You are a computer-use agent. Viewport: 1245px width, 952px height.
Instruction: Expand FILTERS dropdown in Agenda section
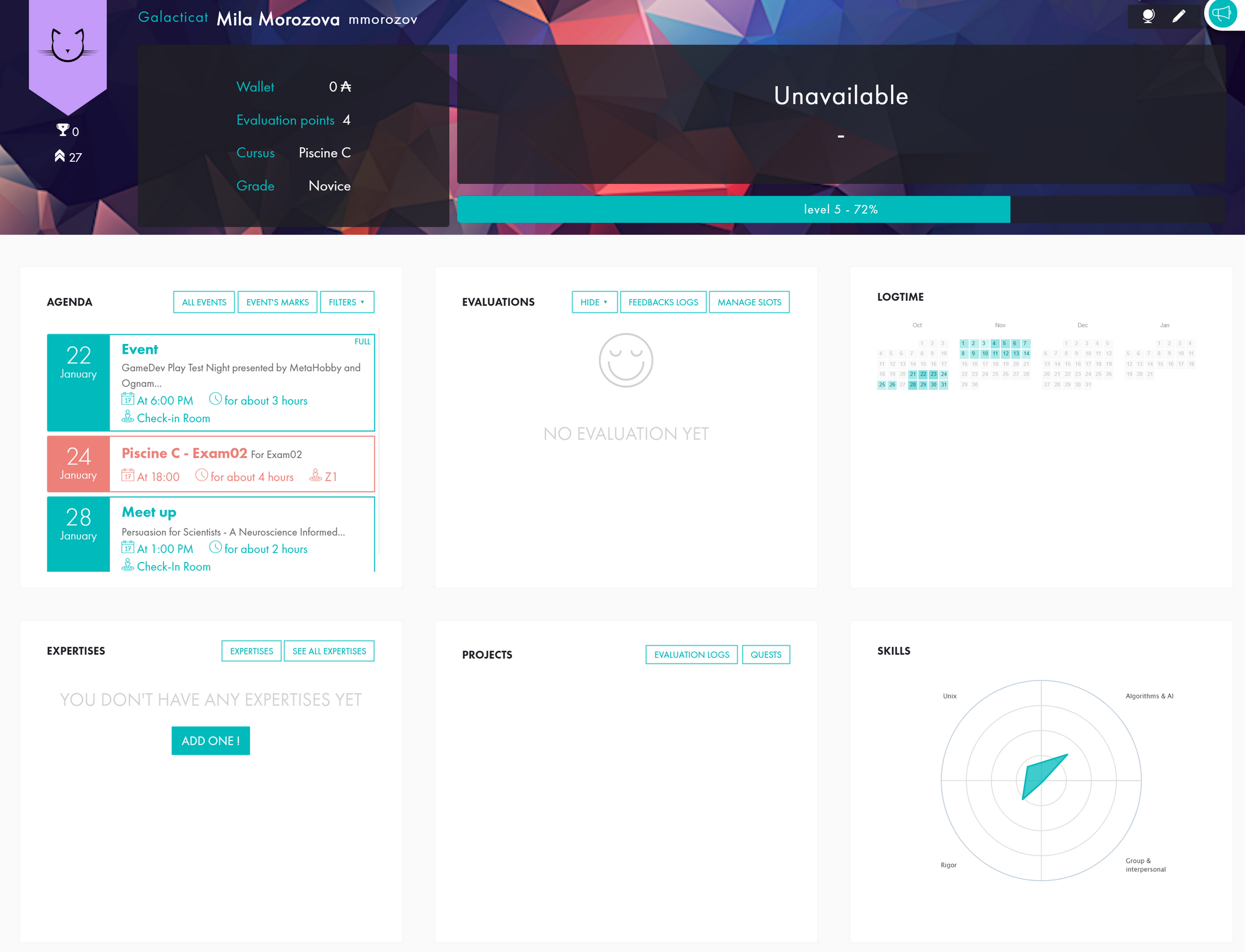pos(347,302)
